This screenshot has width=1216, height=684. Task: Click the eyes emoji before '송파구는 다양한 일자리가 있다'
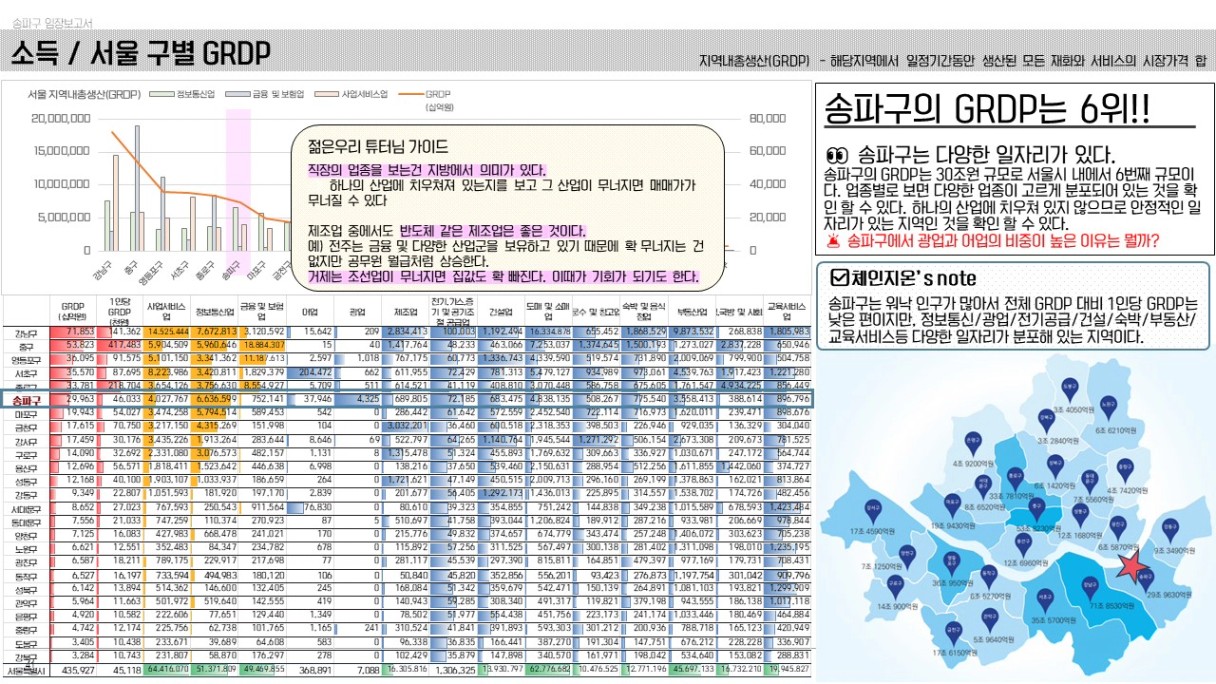point(838,156)
